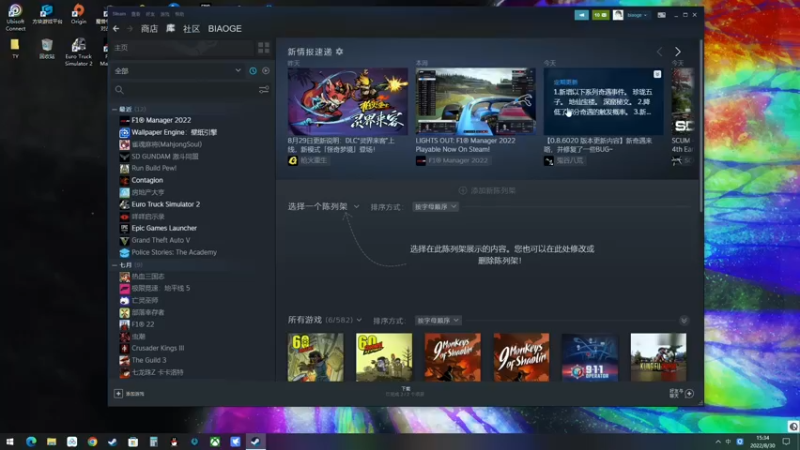Go back with the left arrow
Screen dimensions: 800x450
pos(116,29)
